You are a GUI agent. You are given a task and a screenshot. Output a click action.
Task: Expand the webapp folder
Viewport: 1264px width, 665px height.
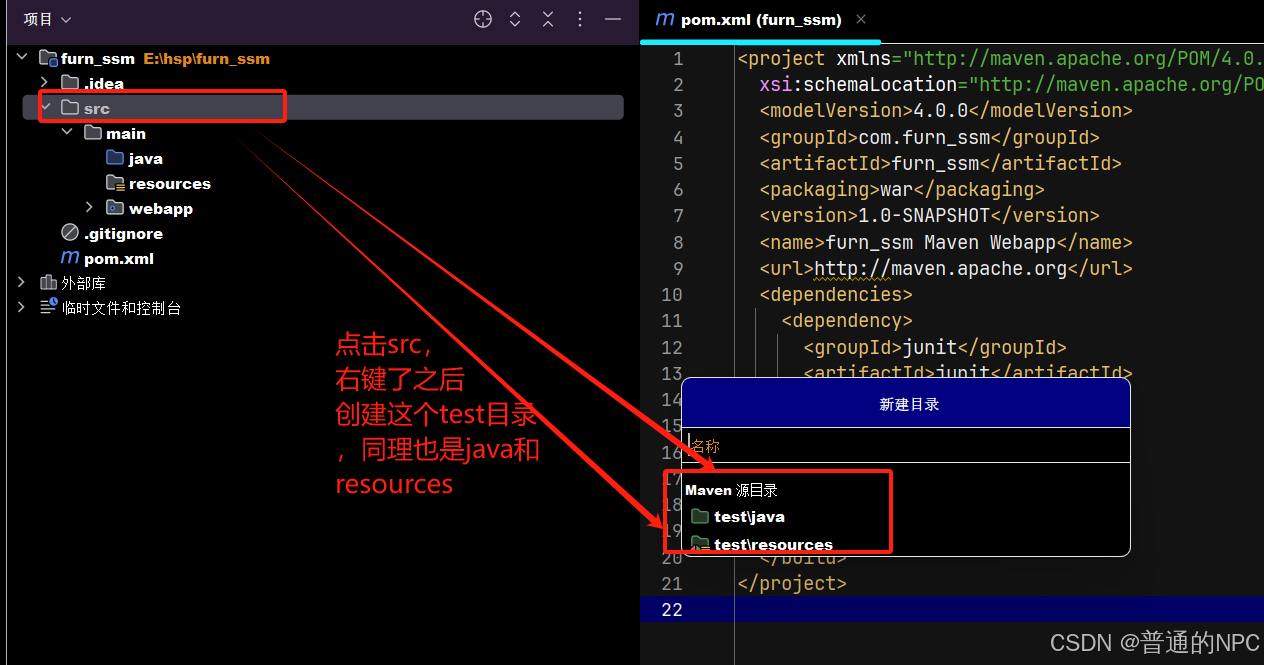(89, 208)
